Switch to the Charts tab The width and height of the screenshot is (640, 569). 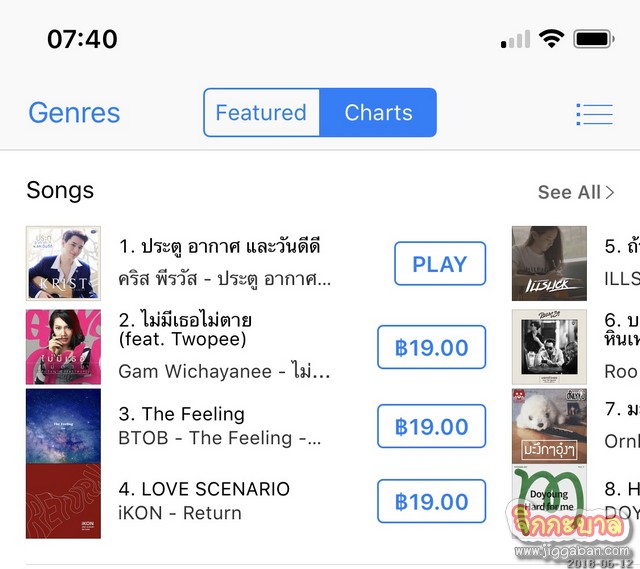tap(378, 113)
